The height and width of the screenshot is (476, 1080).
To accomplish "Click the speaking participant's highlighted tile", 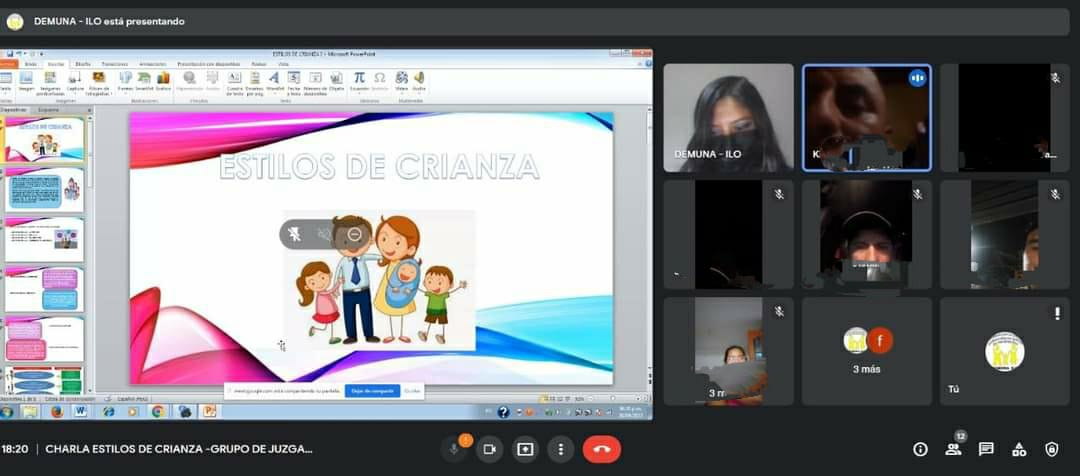I will pyautogui.click(x=866, y=118).
